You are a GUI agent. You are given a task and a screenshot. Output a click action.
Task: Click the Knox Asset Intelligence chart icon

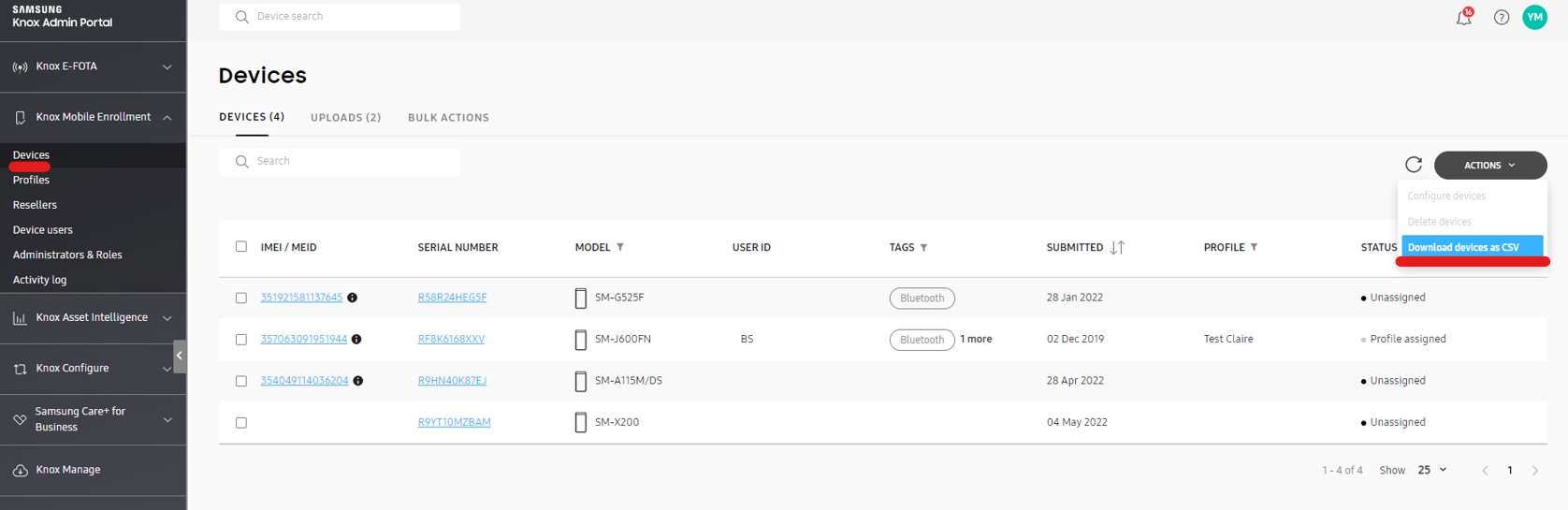point(20,318)
